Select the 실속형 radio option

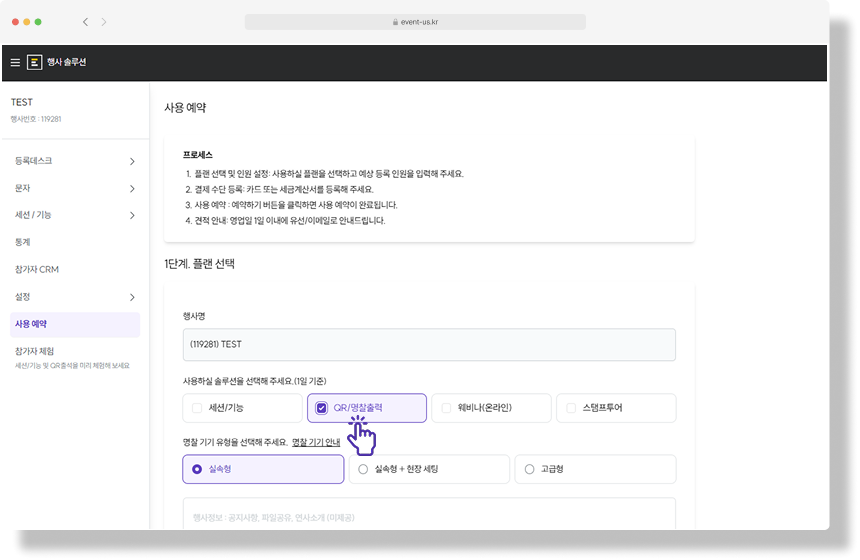pos(197,470)
